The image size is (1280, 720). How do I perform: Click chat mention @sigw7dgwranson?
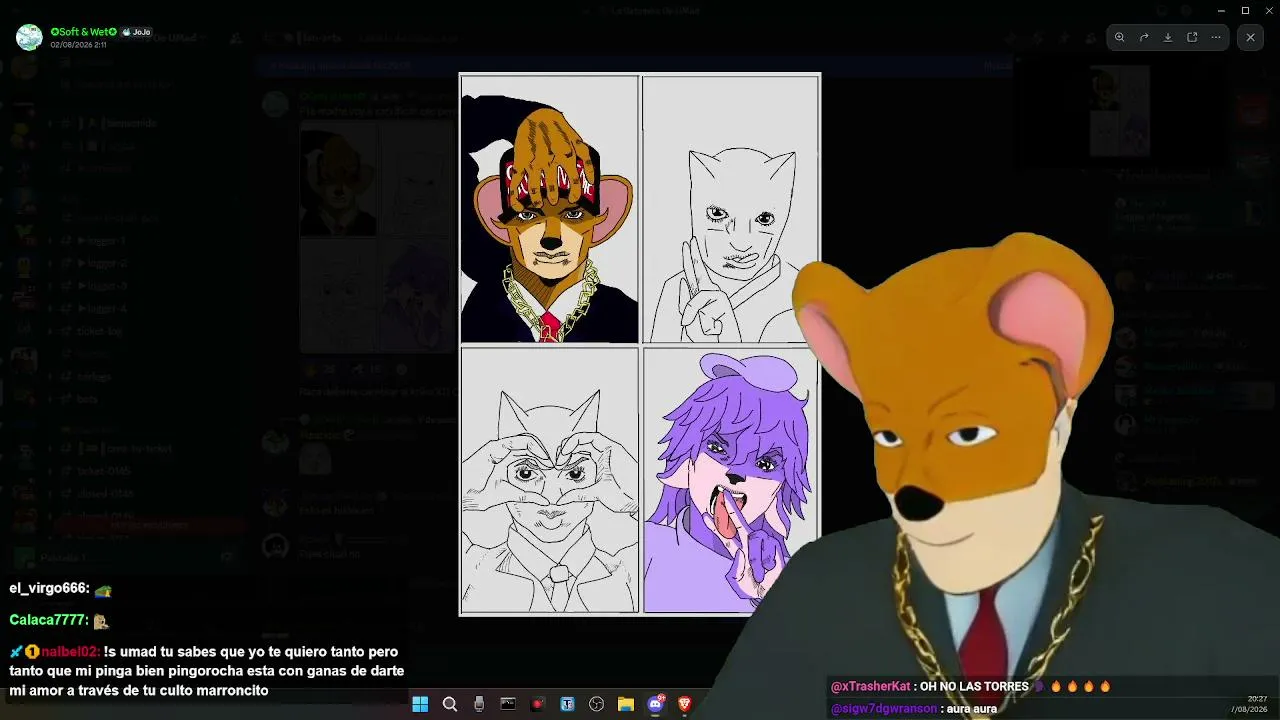884,708
